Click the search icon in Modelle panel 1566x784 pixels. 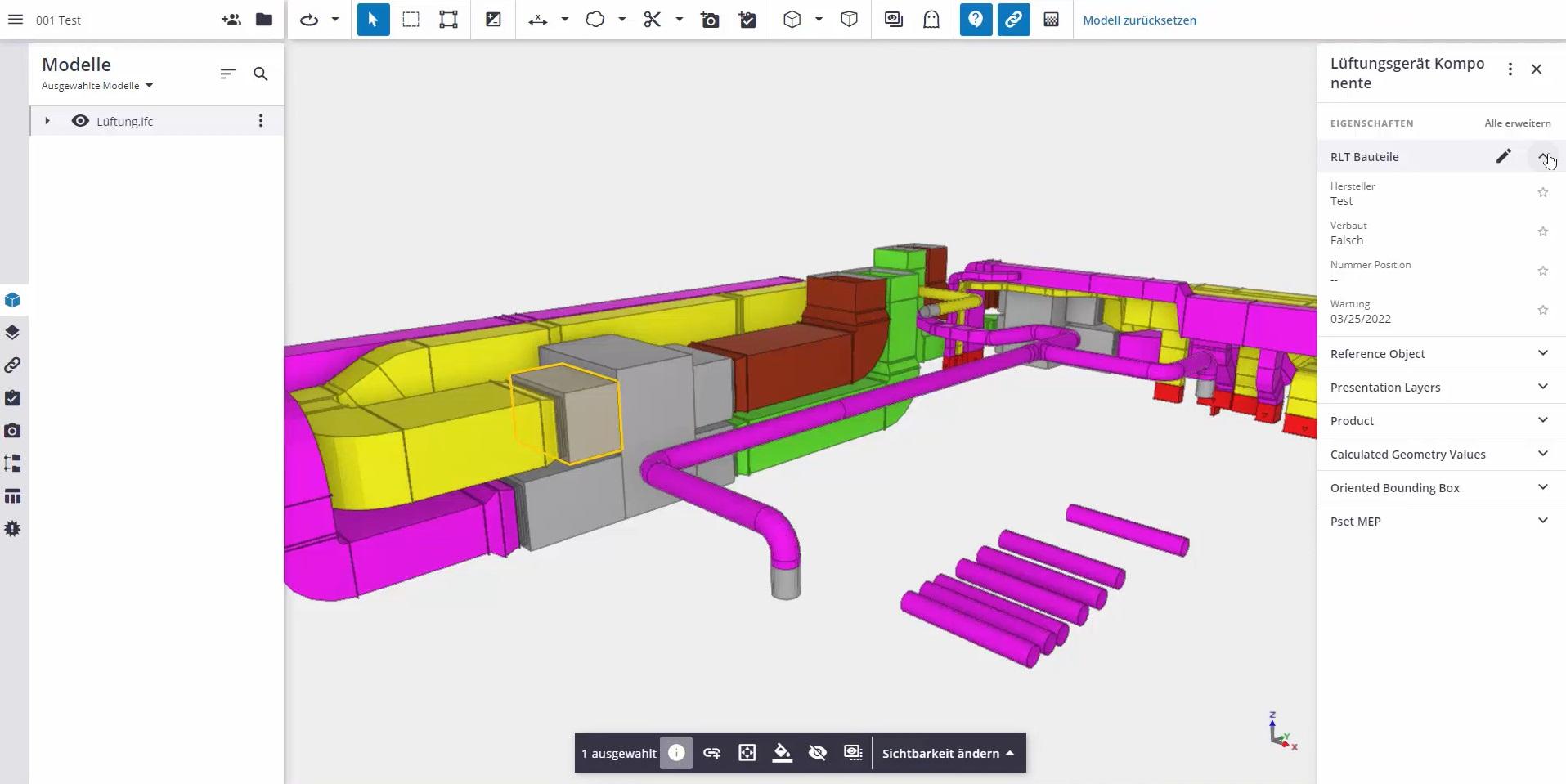point(261,74)
